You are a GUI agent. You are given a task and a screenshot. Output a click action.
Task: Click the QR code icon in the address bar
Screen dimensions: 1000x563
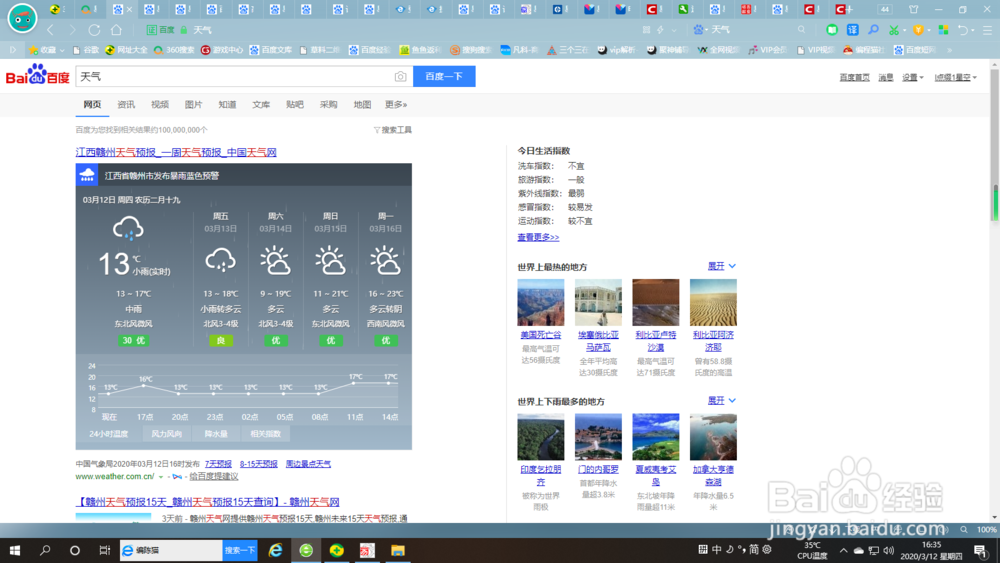(646, 30)
